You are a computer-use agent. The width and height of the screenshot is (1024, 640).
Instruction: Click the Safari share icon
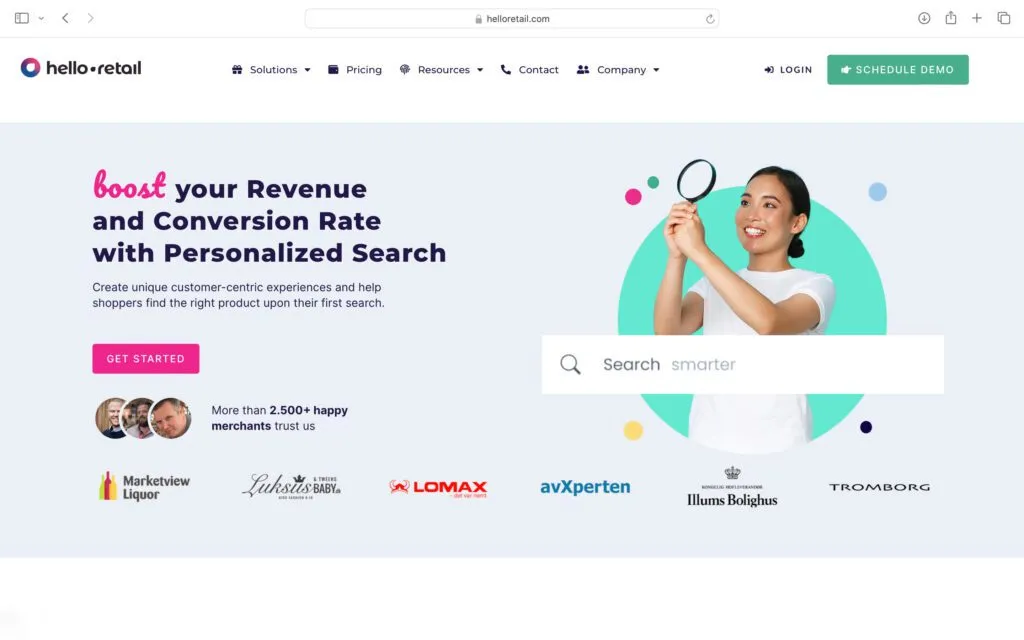tap(951, 18)
